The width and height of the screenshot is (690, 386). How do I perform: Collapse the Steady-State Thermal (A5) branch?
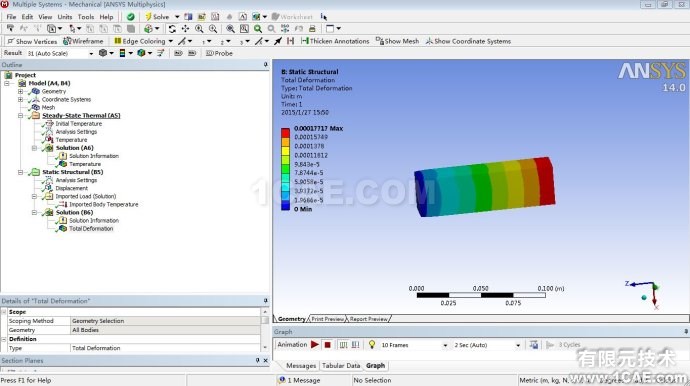[x=20, y=115]
